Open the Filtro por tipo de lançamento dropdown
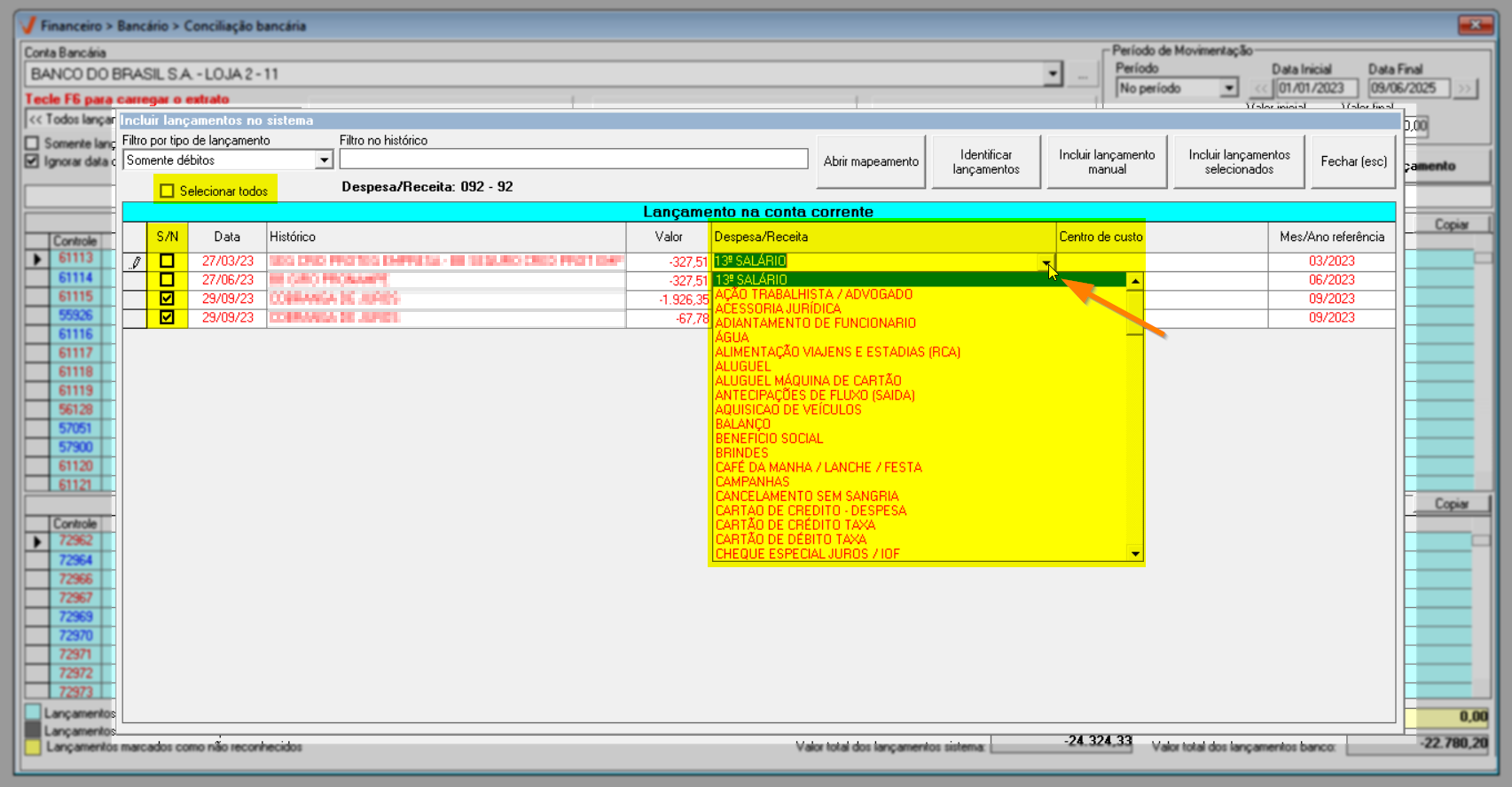 (324, 160)
